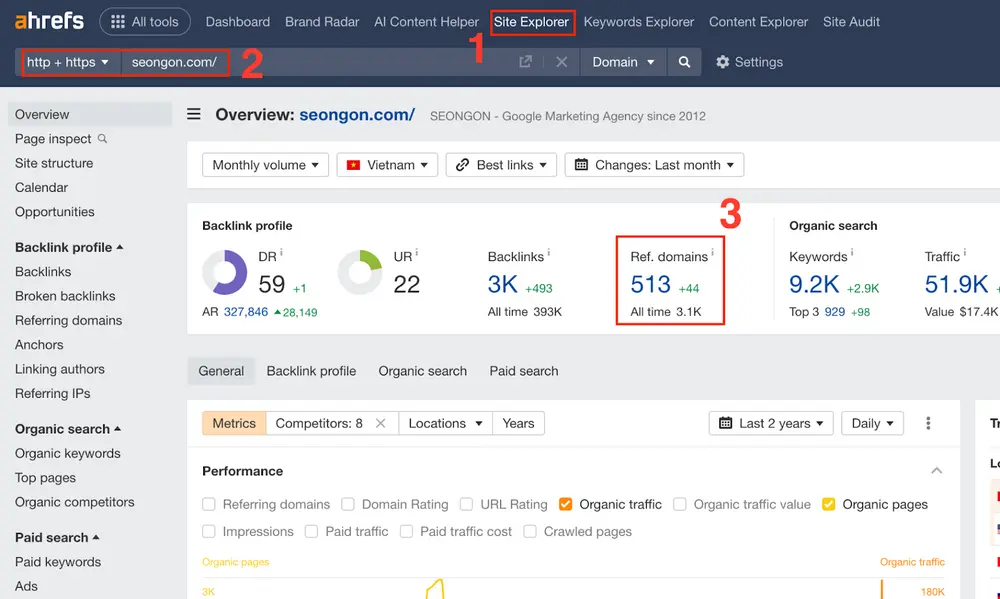Click the DR info icon

coord(281,253)
